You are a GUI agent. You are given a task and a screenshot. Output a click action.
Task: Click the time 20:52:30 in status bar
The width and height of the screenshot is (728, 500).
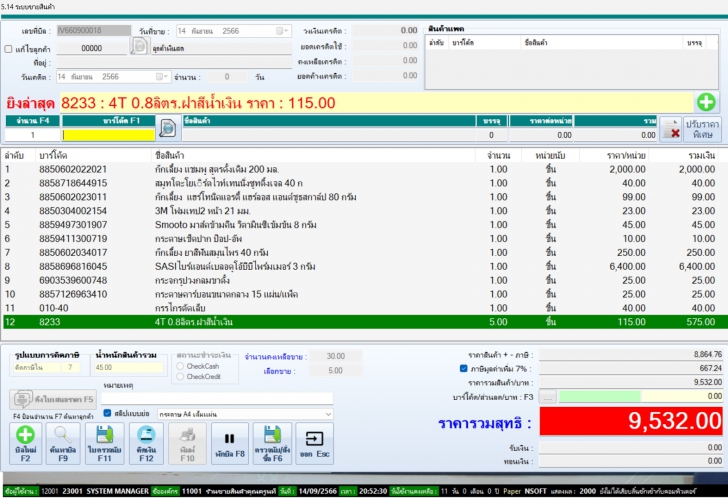(372, 491)
